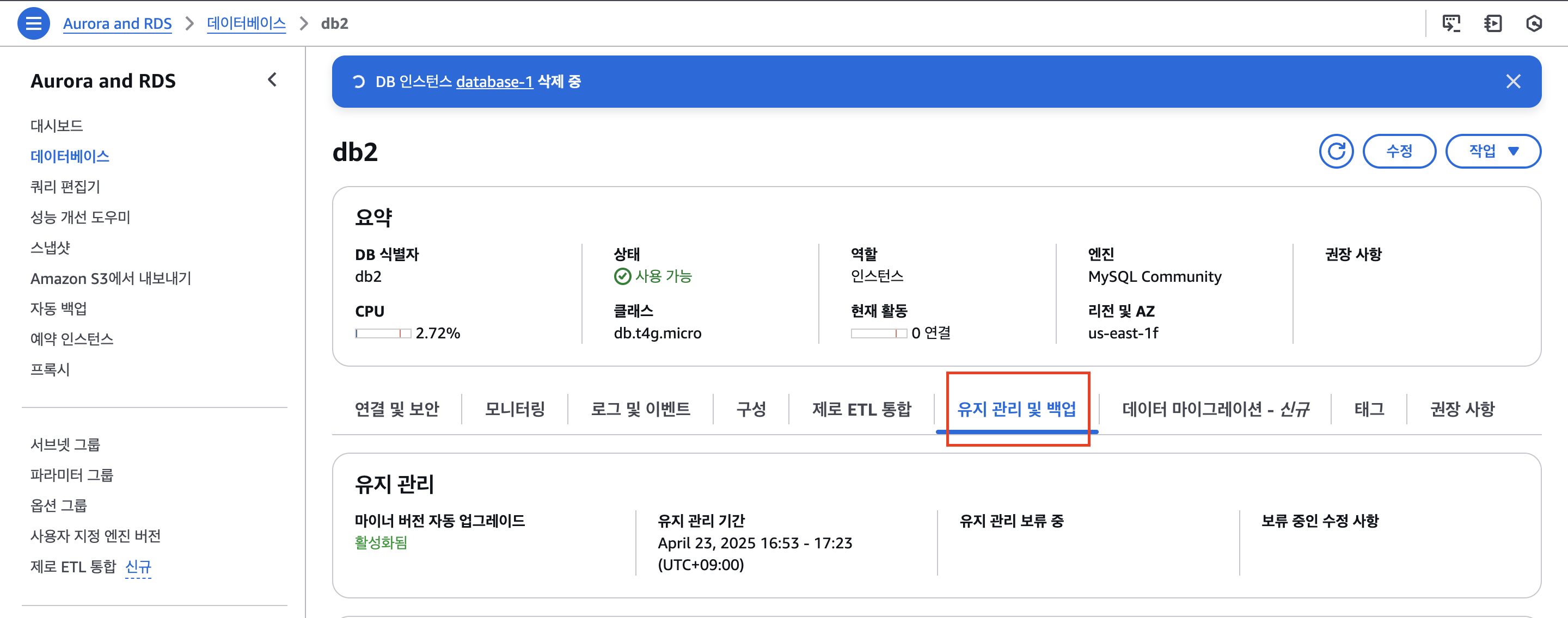Open the hamburger navigation menu
This screenshot has height=618, width=1568.
pyautogui.click(x=33, y=24)
